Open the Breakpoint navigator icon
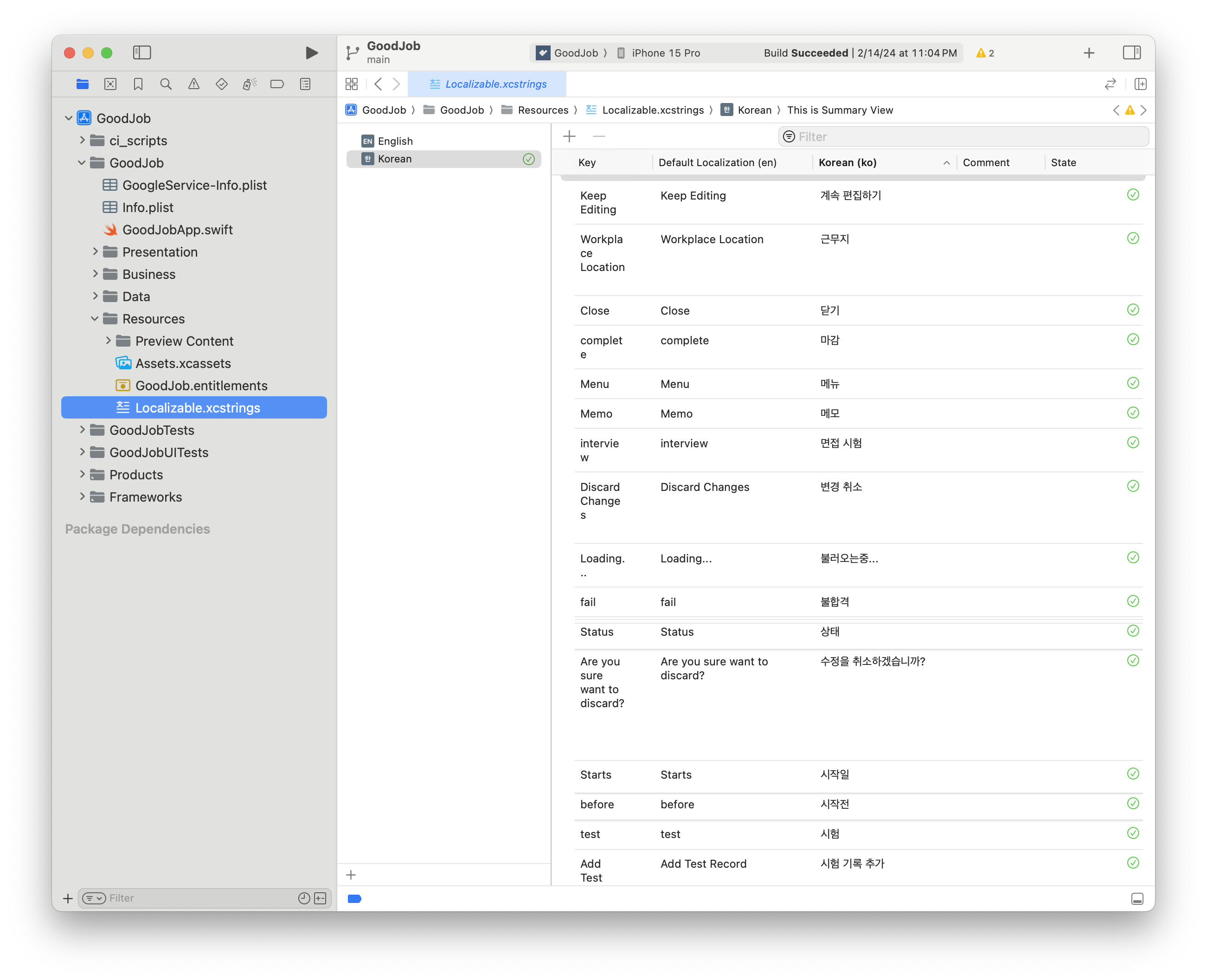The height and width of the screenshot is (980, 1207). [x=277, y=84]
